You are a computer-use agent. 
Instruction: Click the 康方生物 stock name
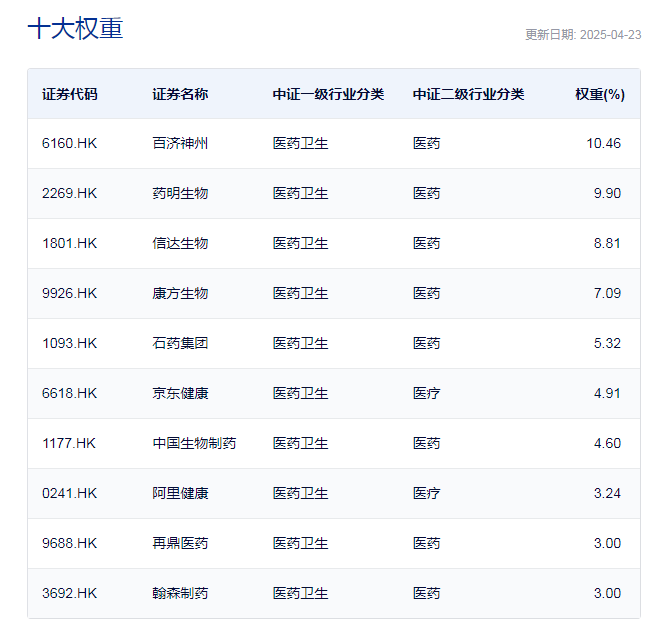(x=180, y=293)
